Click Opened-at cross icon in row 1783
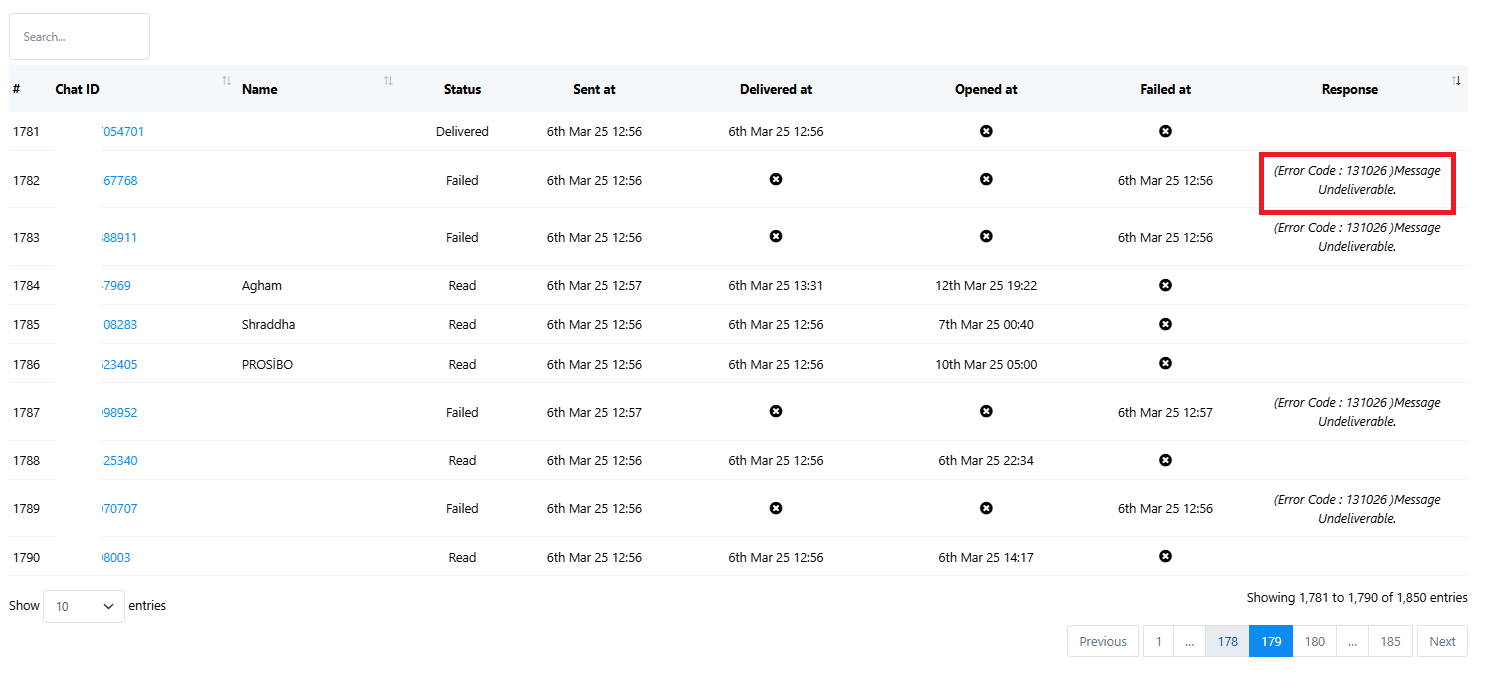This screenshot has width=1489, height=688. click(986, 236)
